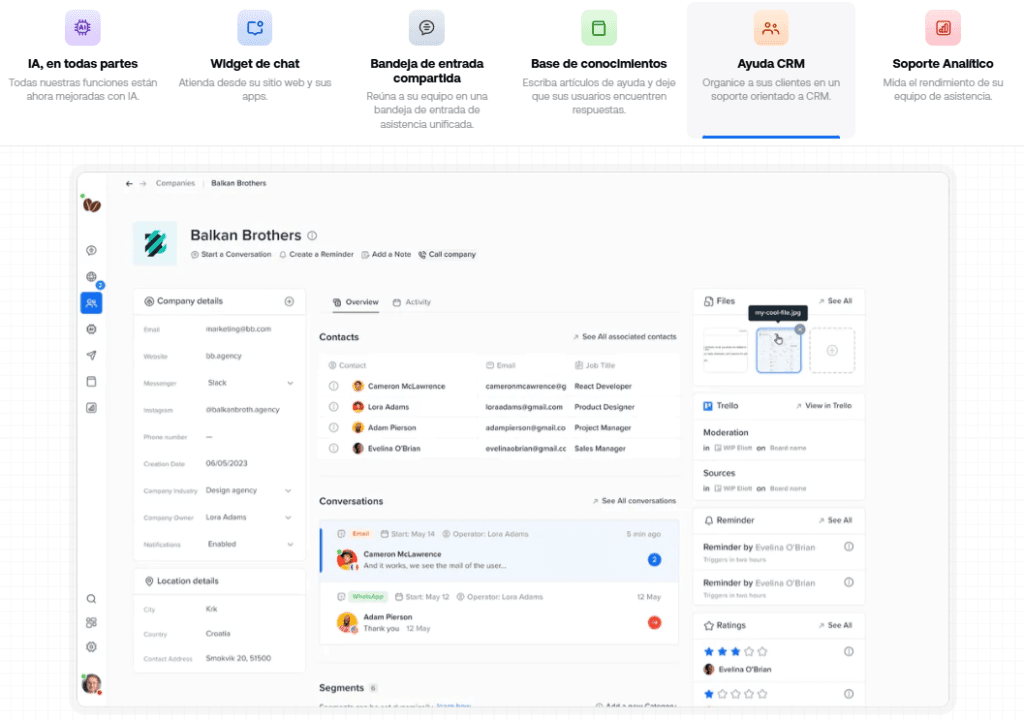Viewport: 1024px width, 721px height.
Task: Select the paper-plane campaigns icon in sidebar
Action: (91, 355)
